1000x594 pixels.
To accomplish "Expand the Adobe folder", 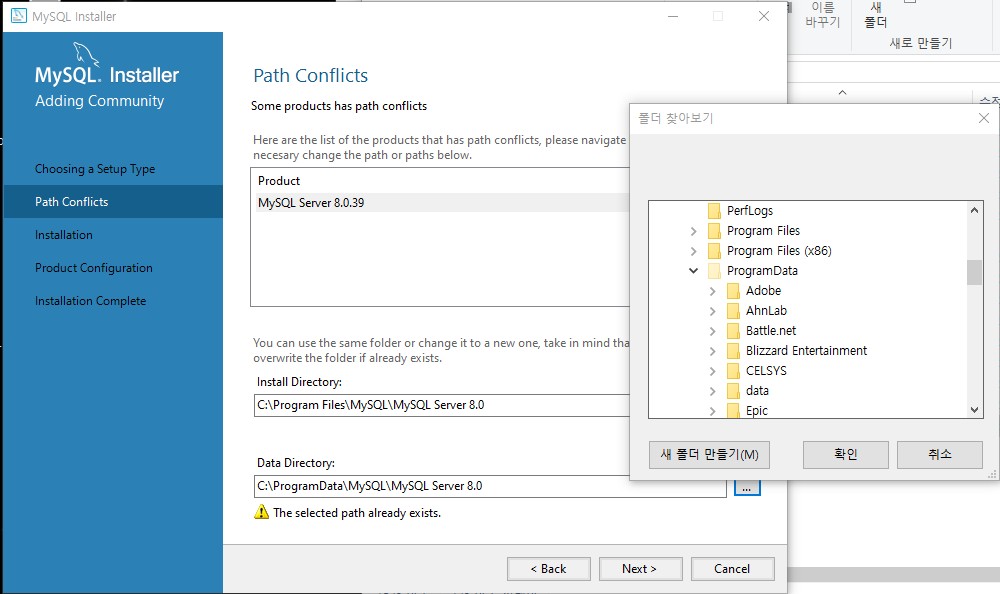I will tap(712, 291).
